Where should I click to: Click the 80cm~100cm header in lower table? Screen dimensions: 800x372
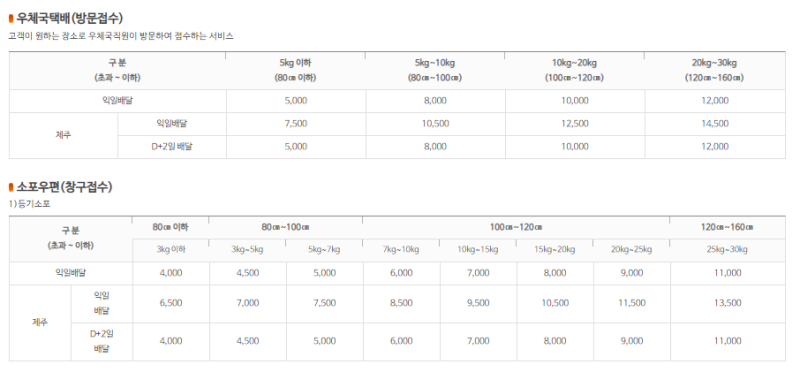(x=286, y=227)
